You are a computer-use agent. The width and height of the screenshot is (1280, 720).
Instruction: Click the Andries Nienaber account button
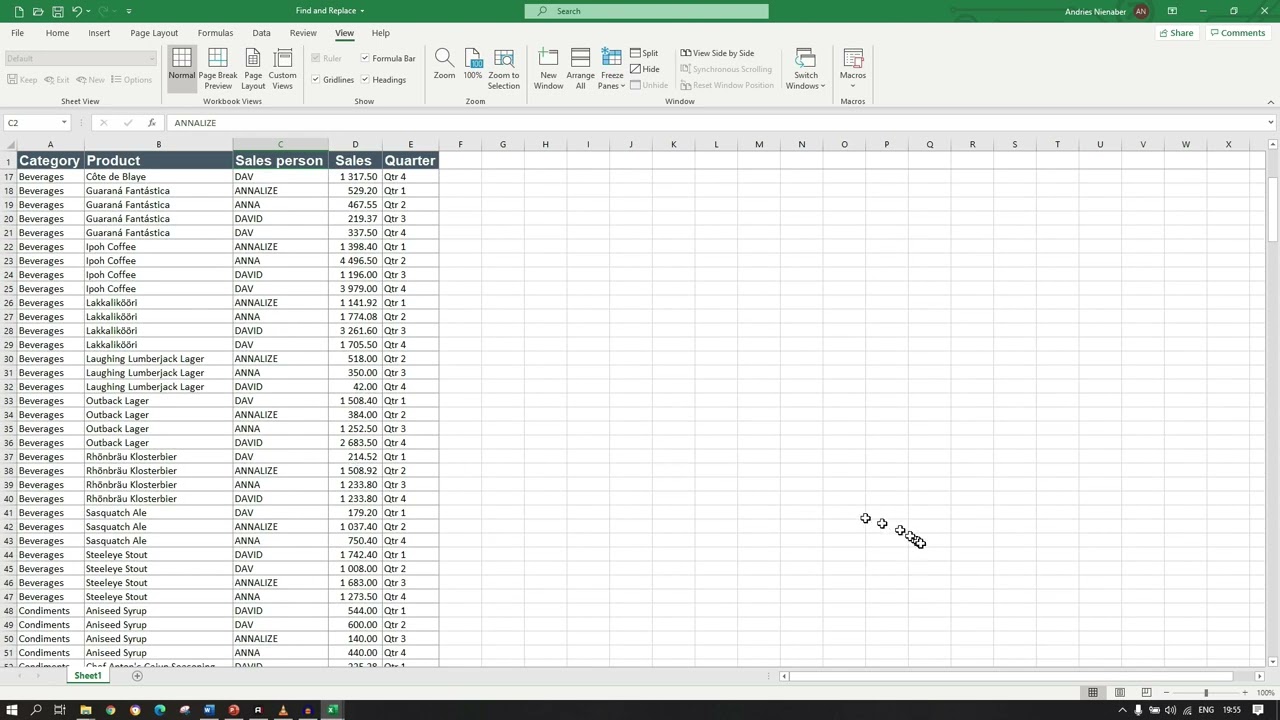point(1106,11)
